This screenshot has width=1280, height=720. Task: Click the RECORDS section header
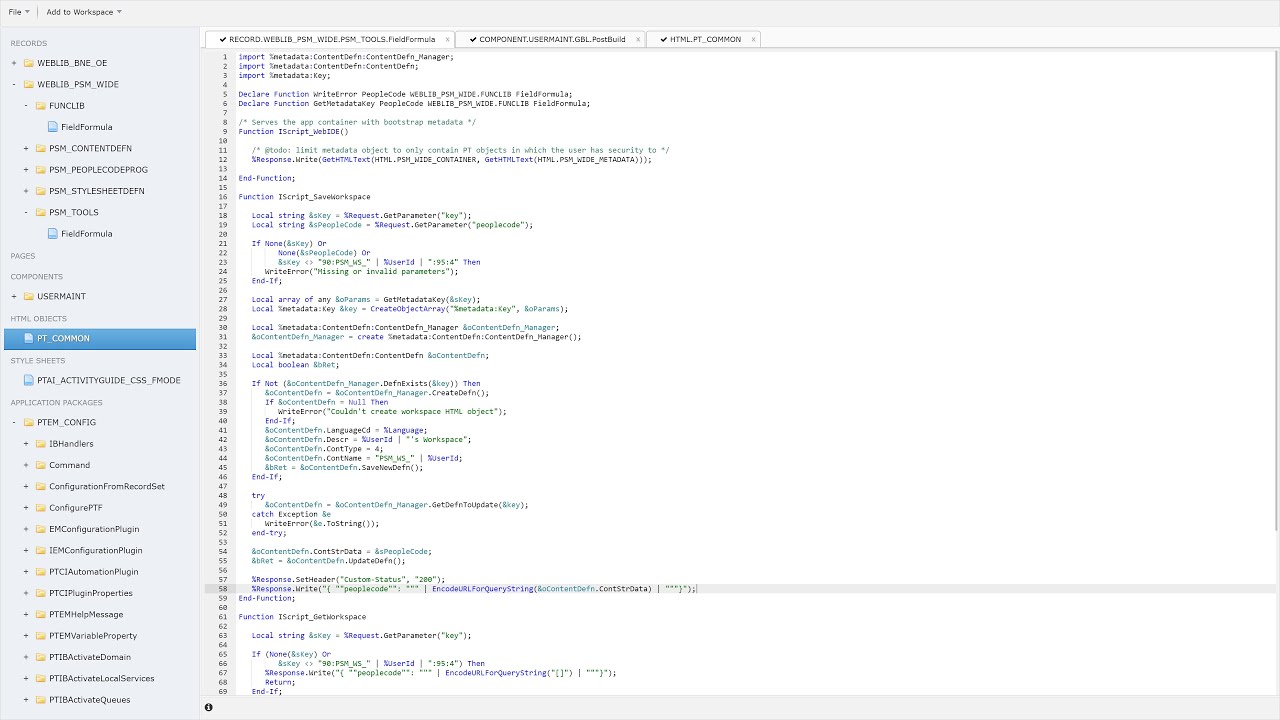click(x=29, y=43)
